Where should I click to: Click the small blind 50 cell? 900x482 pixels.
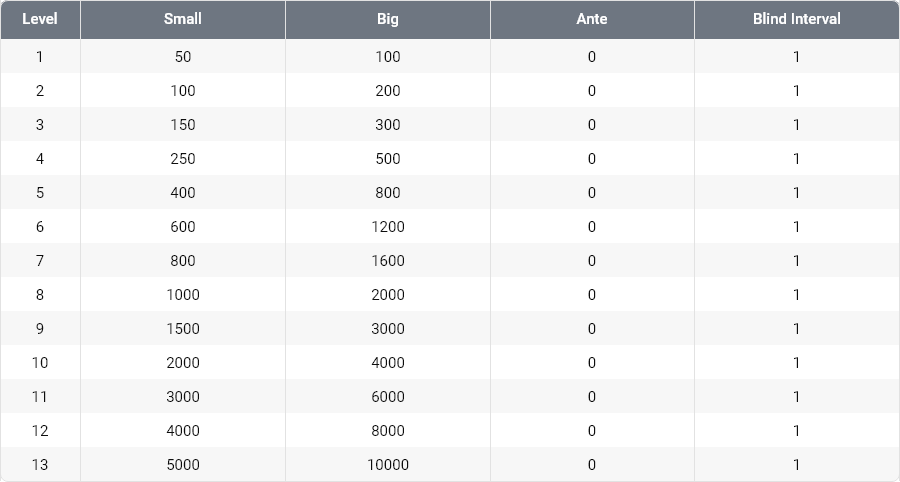click(x=183, y=57)
